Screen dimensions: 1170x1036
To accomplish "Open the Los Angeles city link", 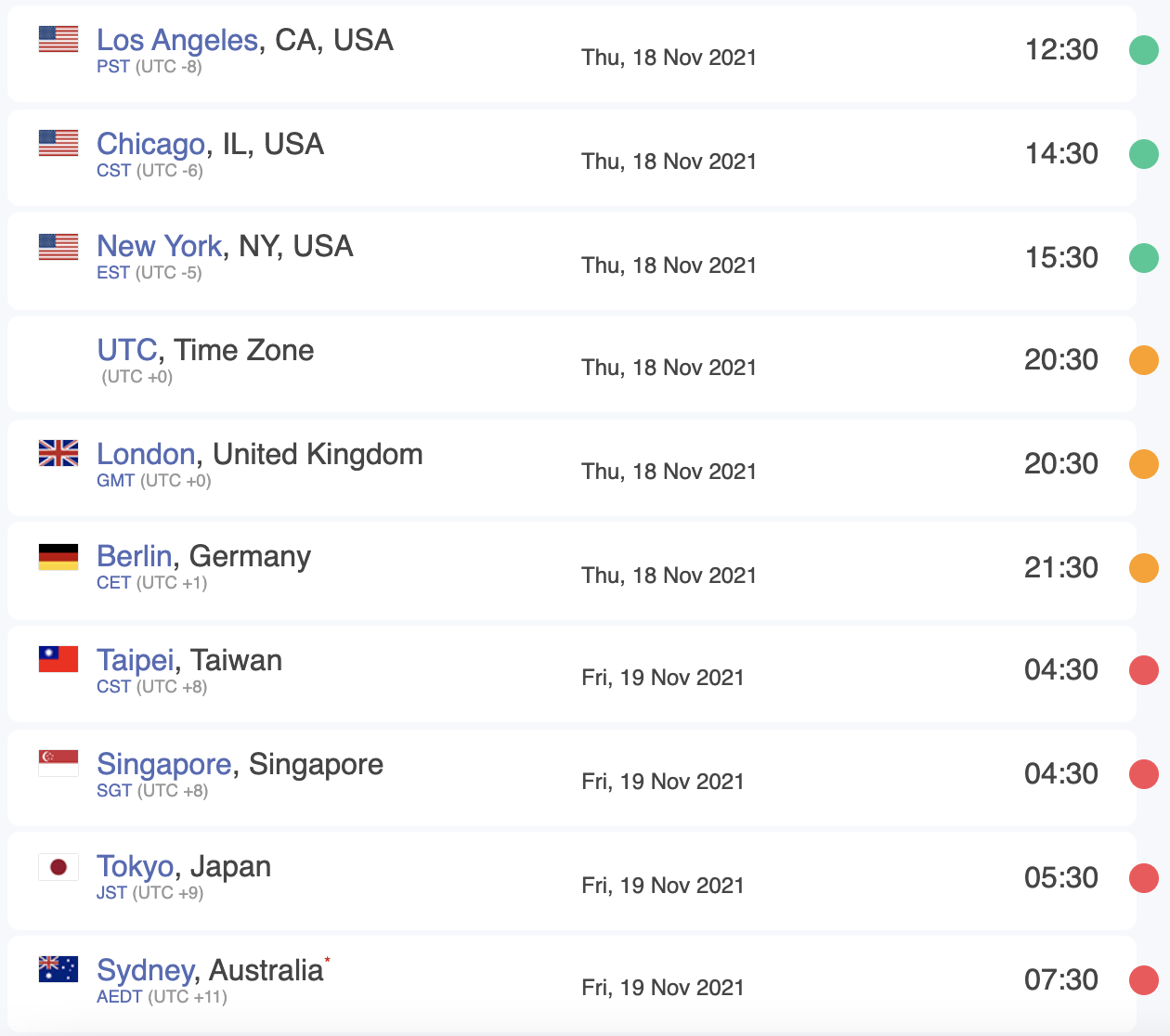I will [x=177, y=40].
